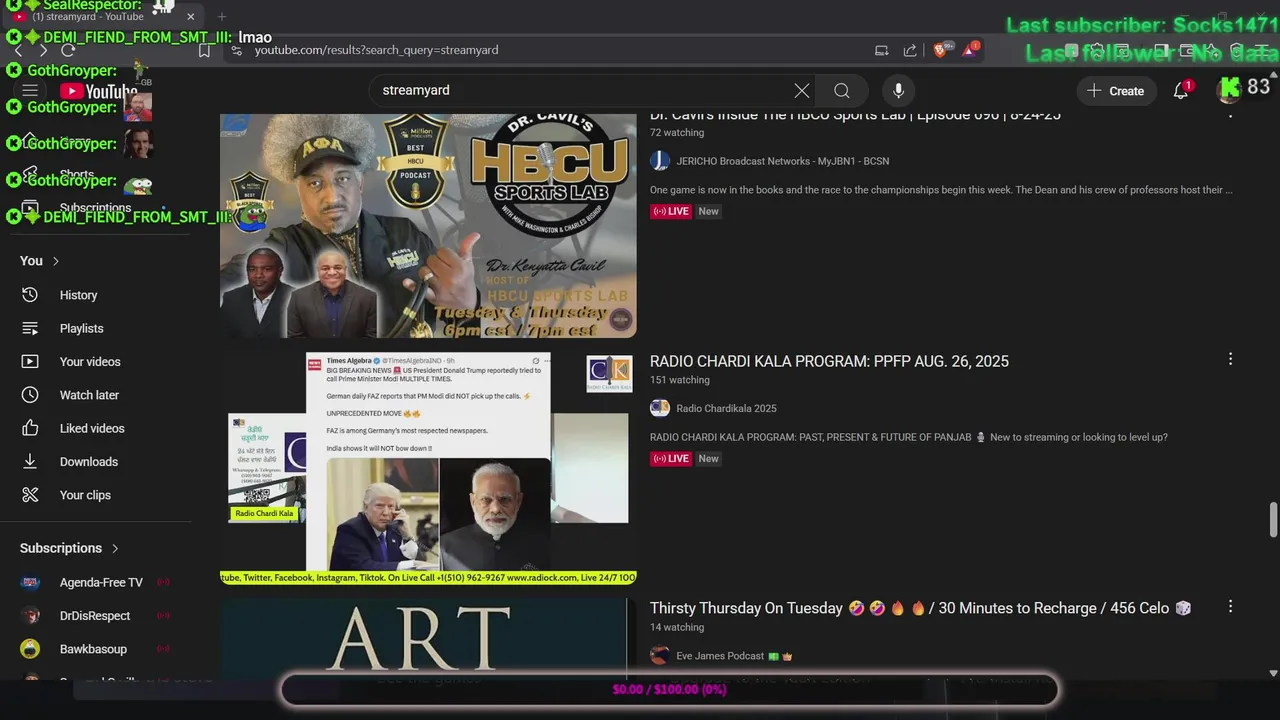Click the scrollbar down arrow
This screenshot has height=720, width=1280.
tap(1273, 674)
